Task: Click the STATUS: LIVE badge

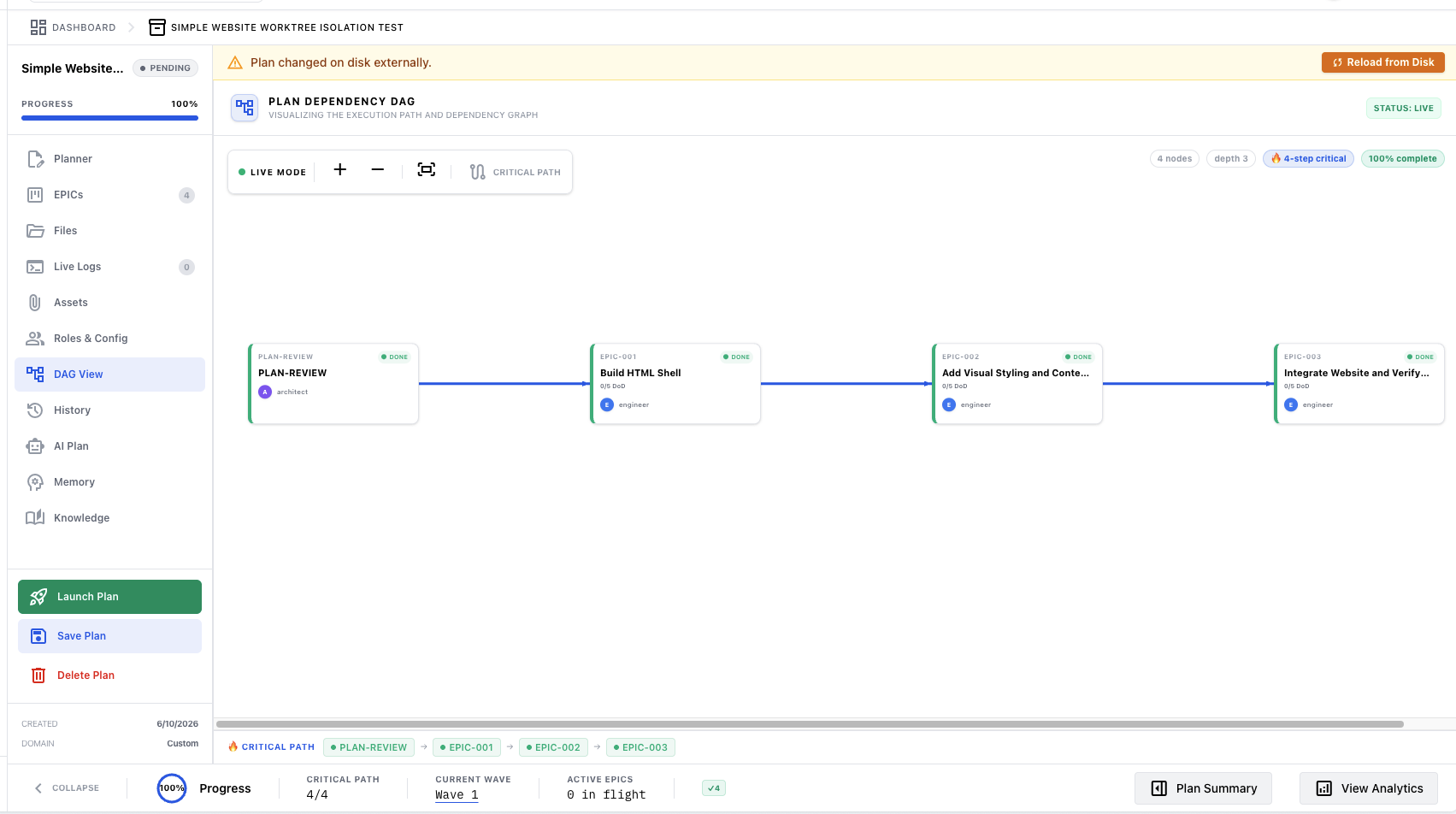Action: point(1404,109)
